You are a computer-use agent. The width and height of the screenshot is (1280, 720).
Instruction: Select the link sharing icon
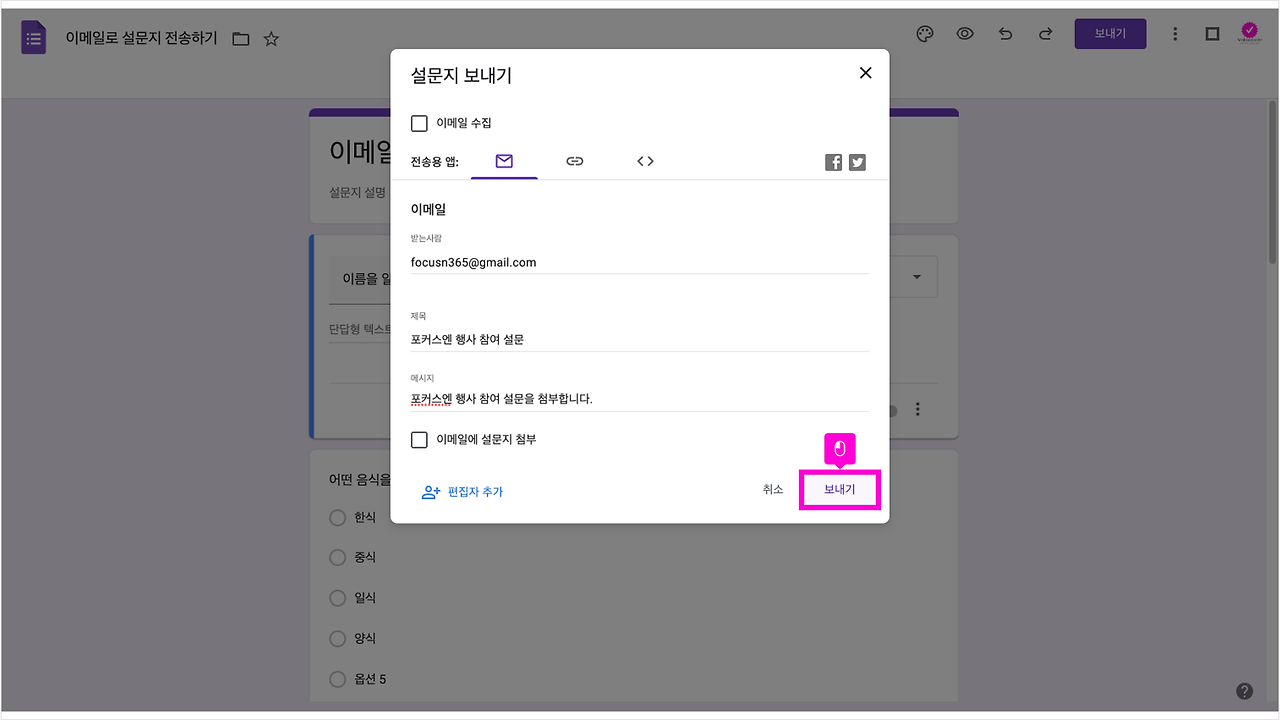point(574,160)
